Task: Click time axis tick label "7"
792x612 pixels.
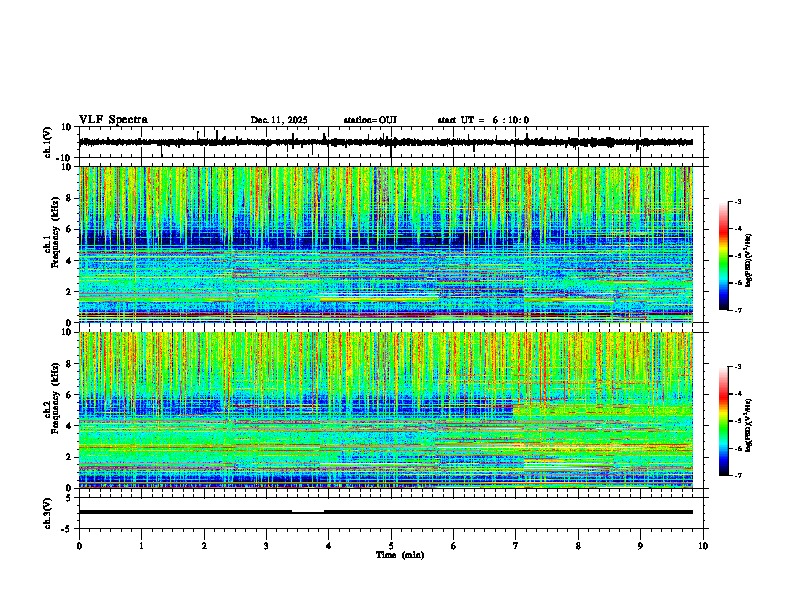Action: click(x=516, y=546)
